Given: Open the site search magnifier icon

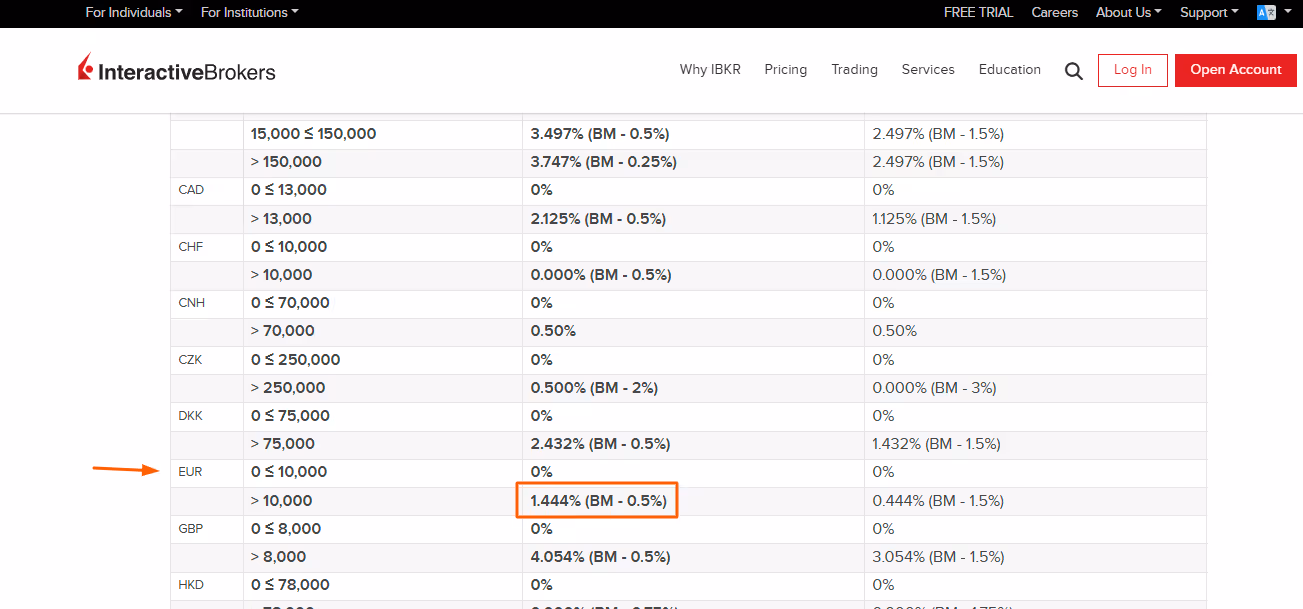Looking at the screenshot, I should 1074,71.
